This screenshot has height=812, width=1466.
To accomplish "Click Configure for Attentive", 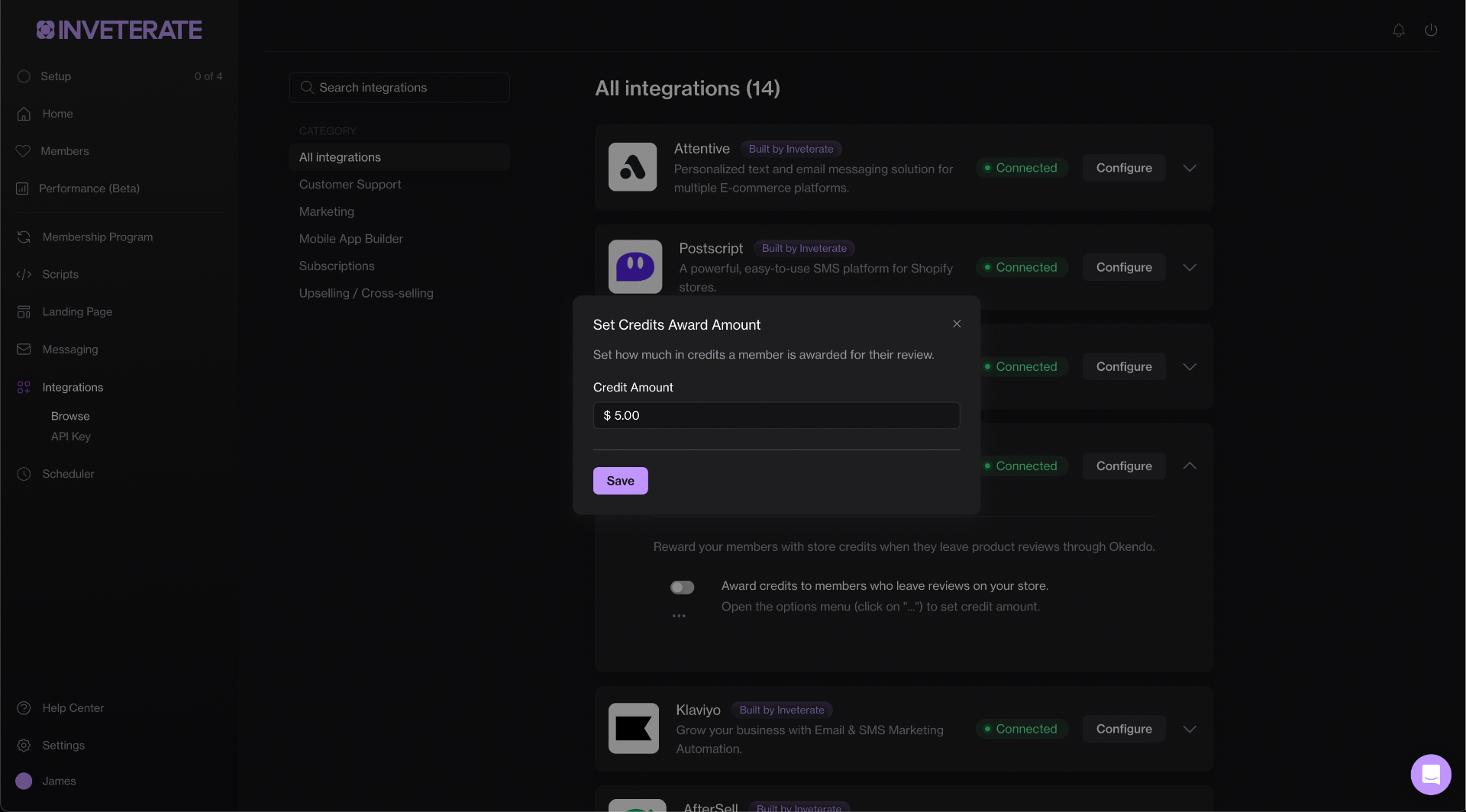I will (1123, 168).
